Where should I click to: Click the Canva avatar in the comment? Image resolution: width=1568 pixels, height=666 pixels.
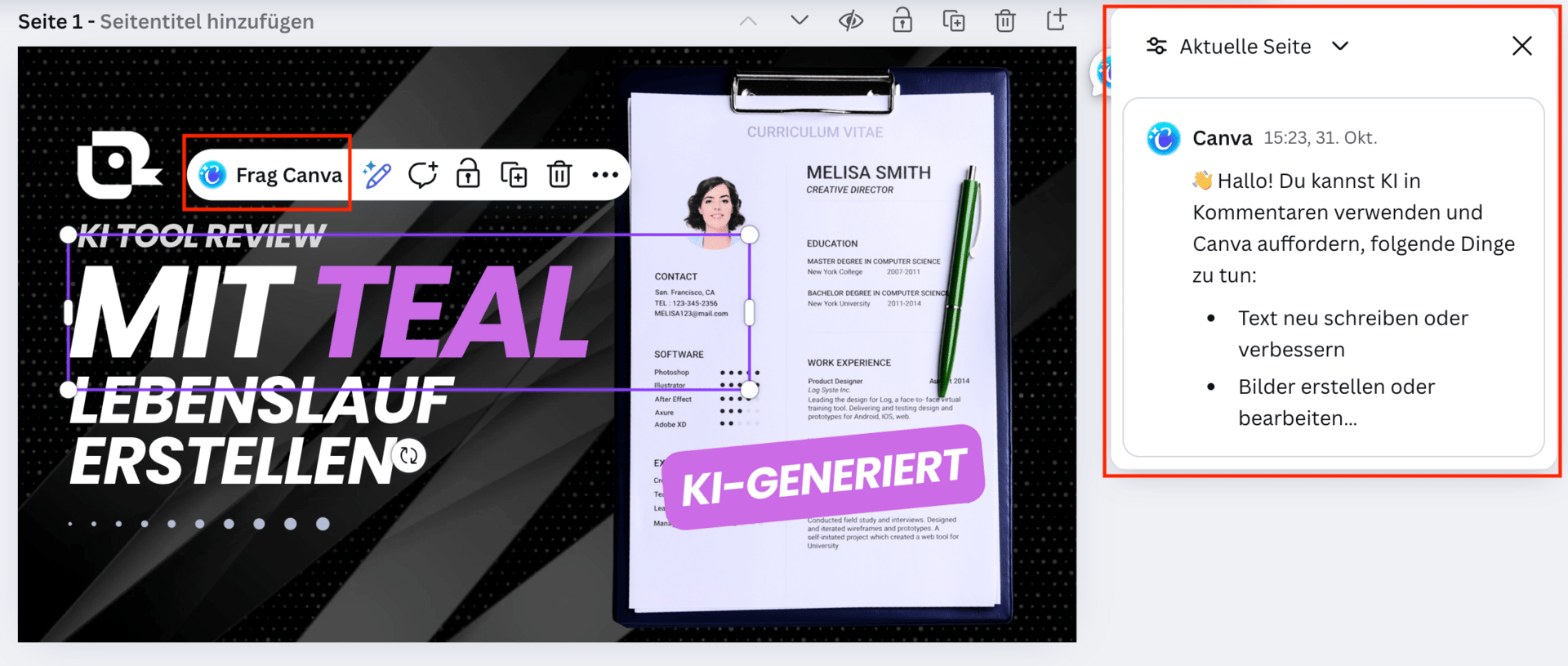1163,139
